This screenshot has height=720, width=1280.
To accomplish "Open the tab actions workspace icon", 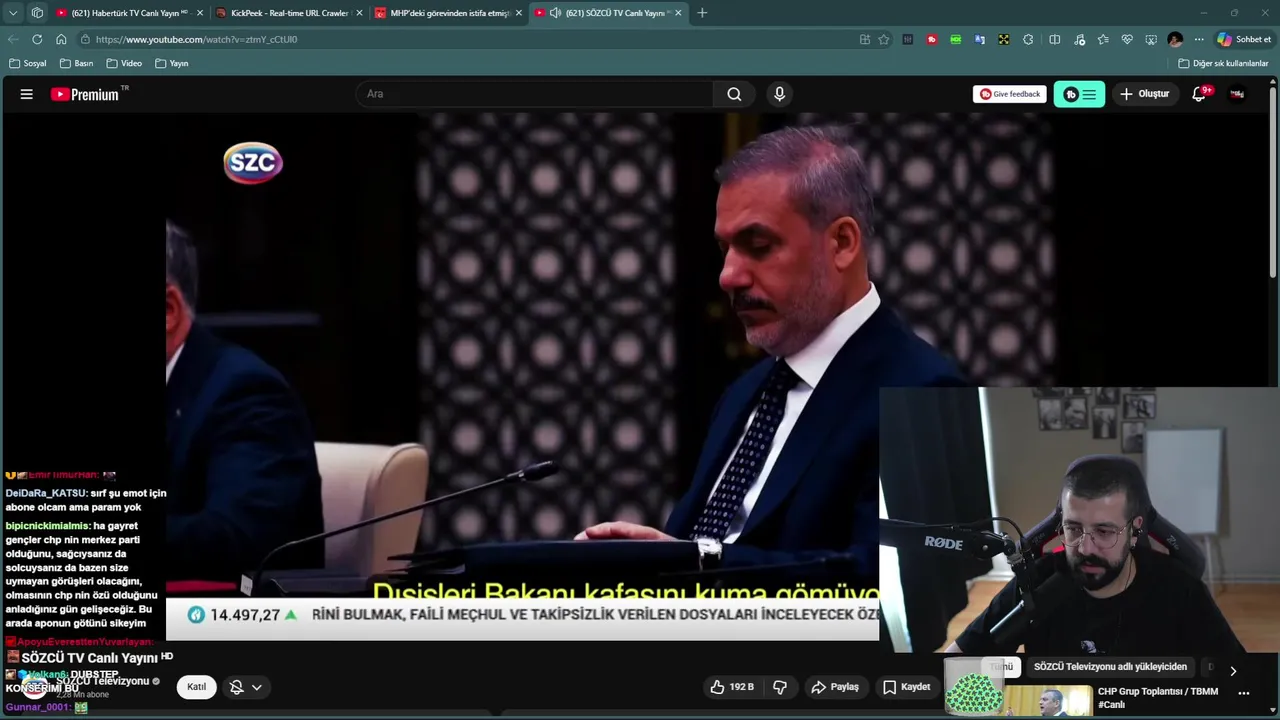I will 37,13.
